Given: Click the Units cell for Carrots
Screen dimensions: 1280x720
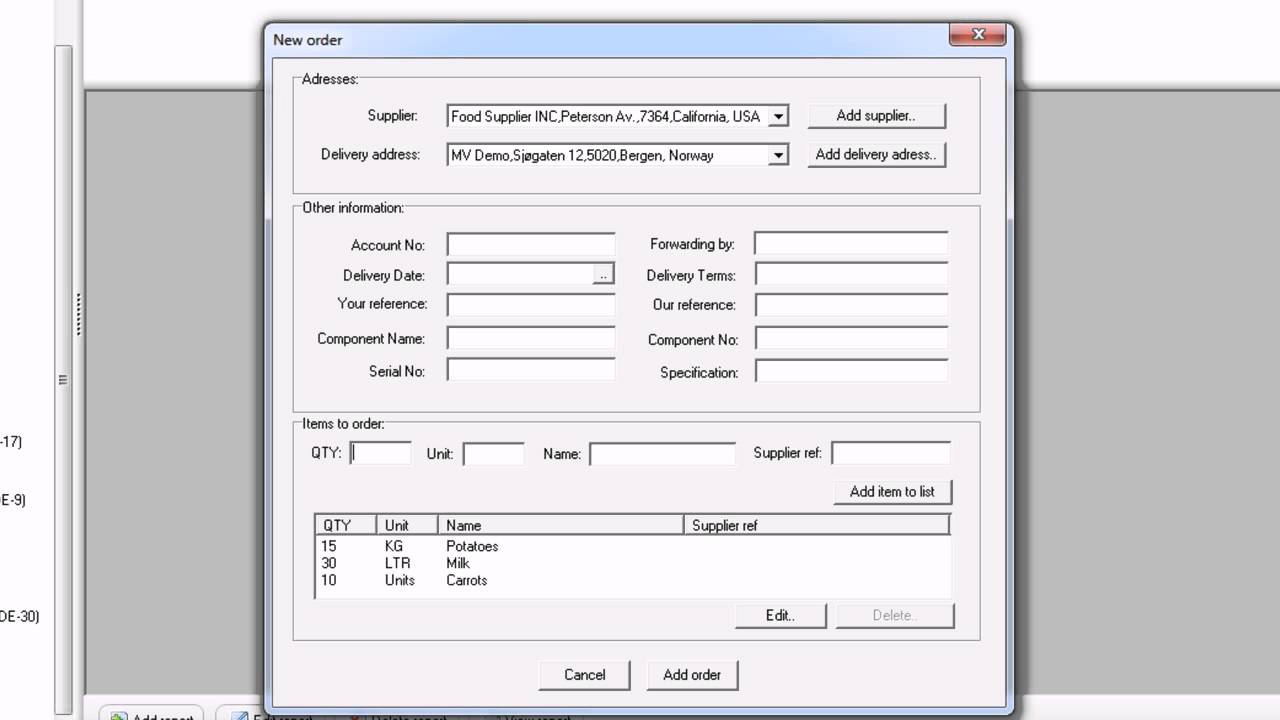Looking at the screenshot, I should [x=400, y=580].
